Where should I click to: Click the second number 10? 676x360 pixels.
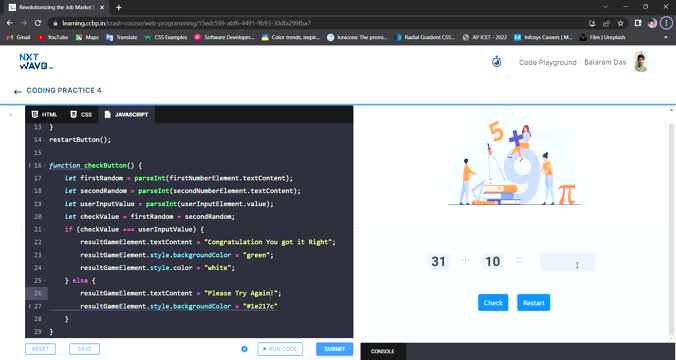point(492,261)
